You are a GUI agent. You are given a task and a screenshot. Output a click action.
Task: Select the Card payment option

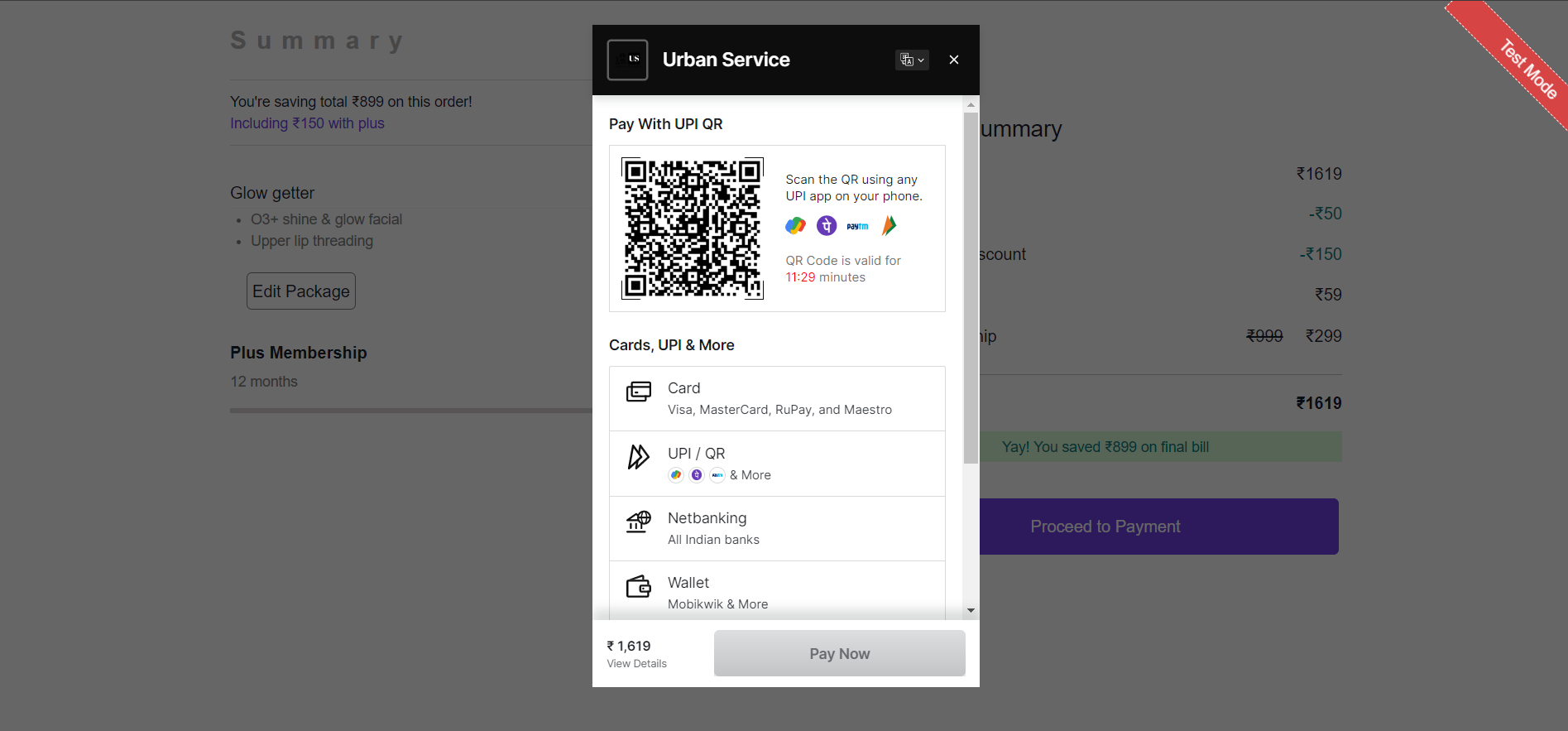coord(777,398)
